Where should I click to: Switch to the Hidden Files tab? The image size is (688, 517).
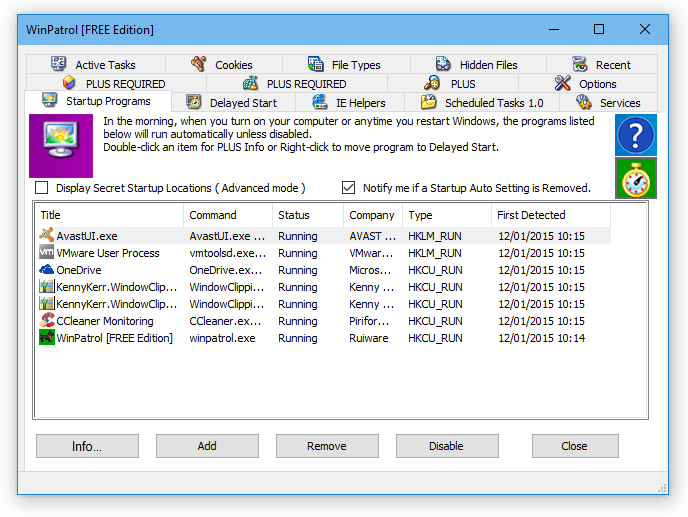point(478,65)
